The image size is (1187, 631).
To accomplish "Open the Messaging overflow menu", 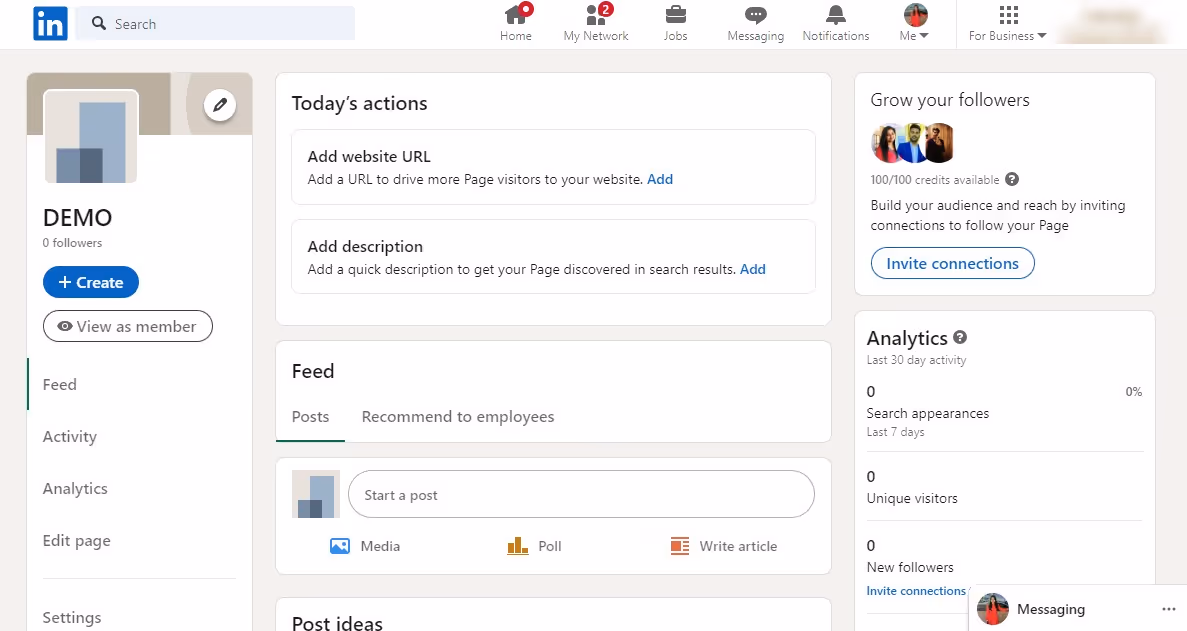I will click(x=1168, y=608).
